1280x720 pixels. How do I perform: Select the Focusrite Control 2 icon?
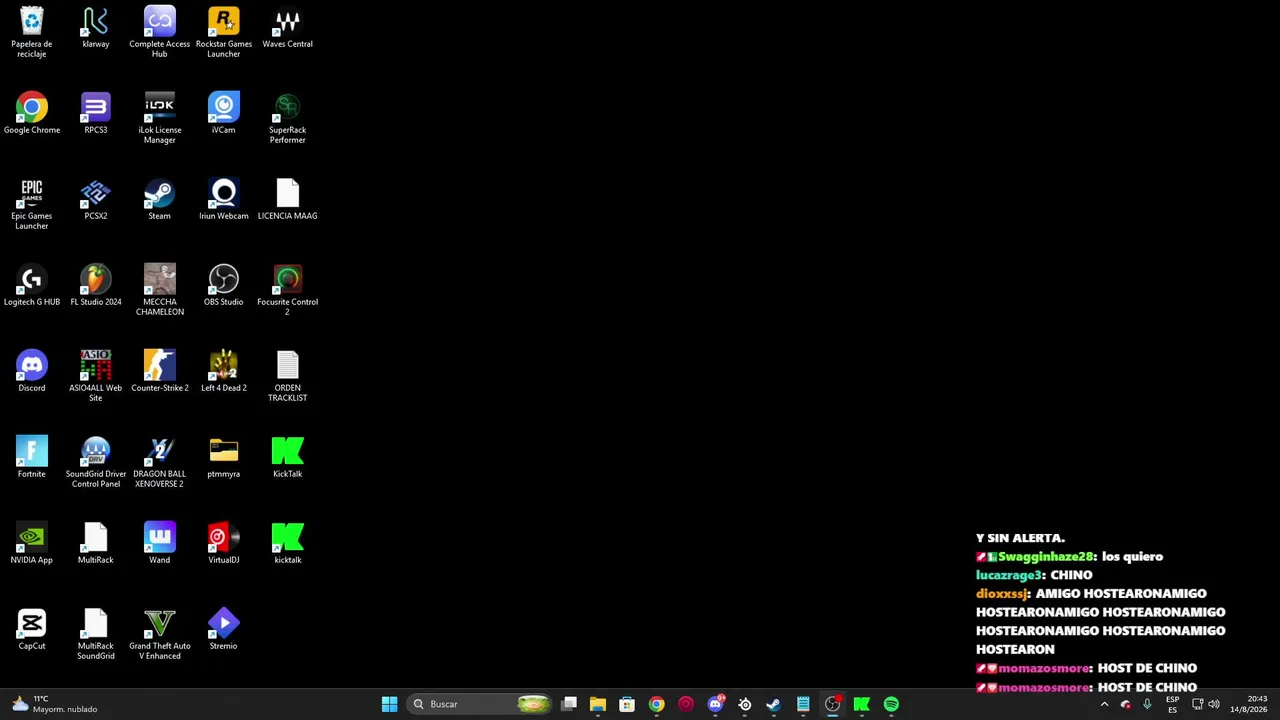coord(288,291)
